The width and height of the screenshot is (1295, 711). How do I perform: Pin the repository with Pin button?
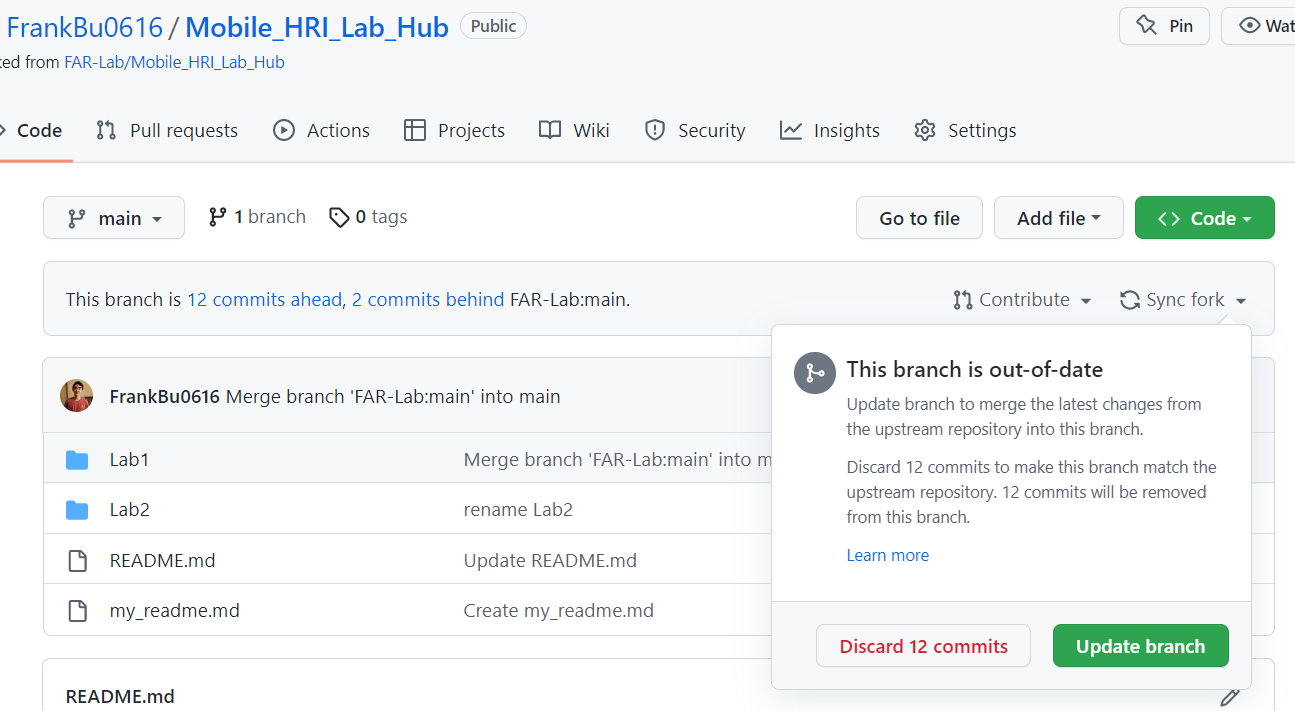pyautogui.click(x=1164, y=26)
